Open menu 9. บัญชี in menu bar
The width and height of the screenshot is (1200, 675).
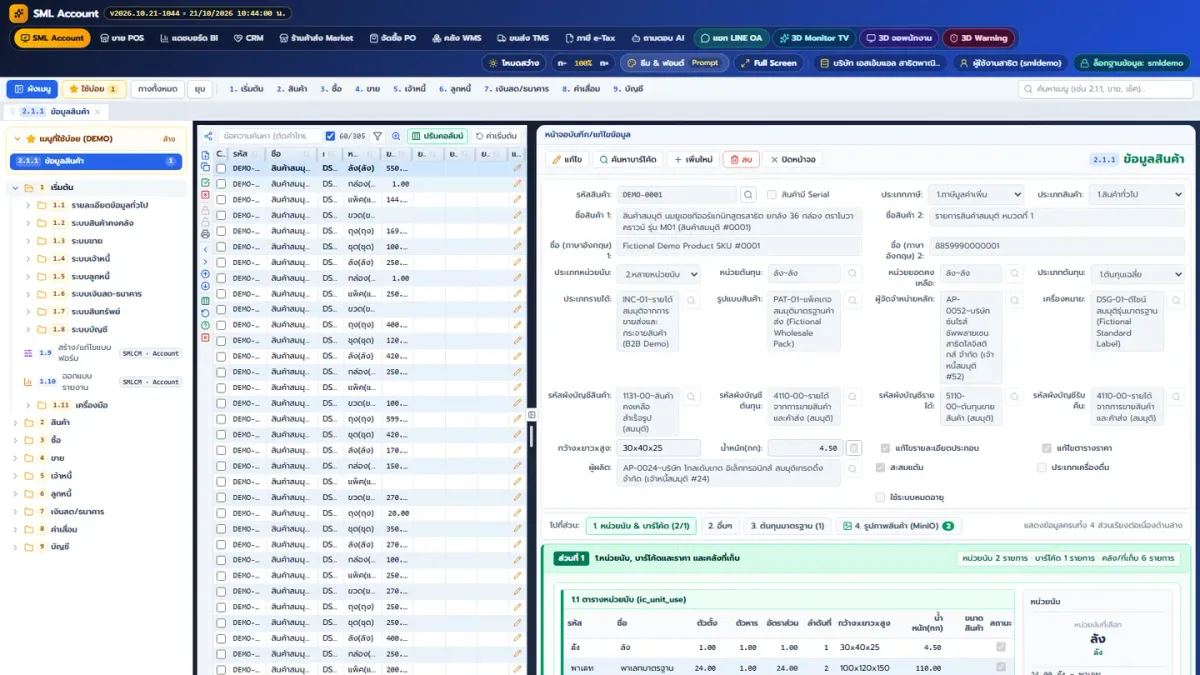click(628, 89)
